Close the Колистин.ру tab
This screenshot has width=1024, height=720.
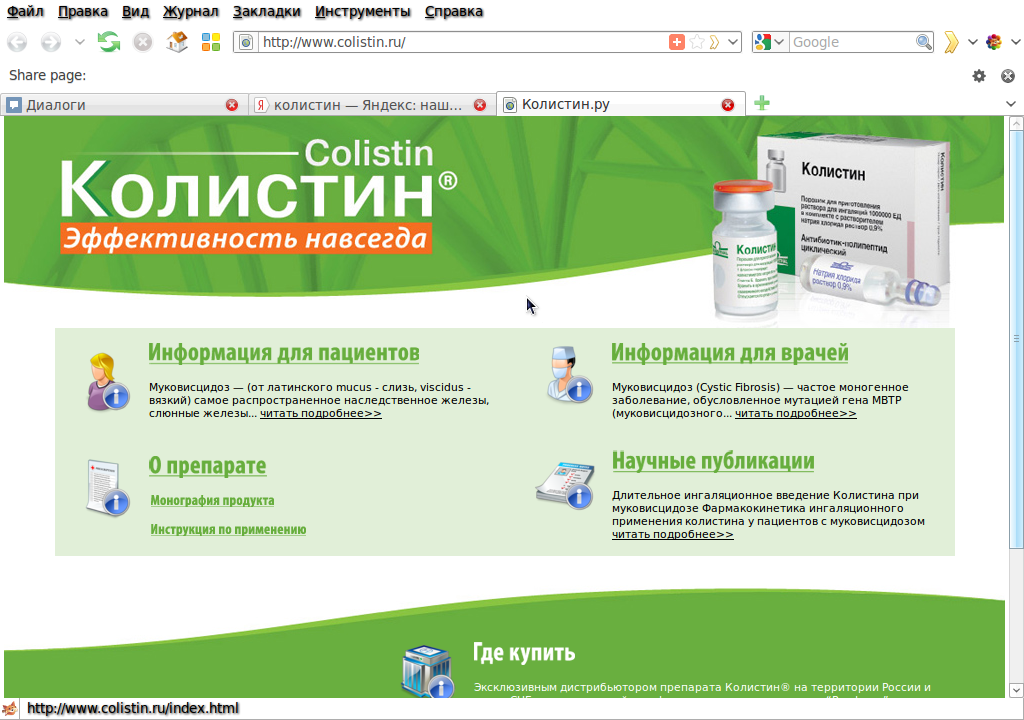pos(728,105)
